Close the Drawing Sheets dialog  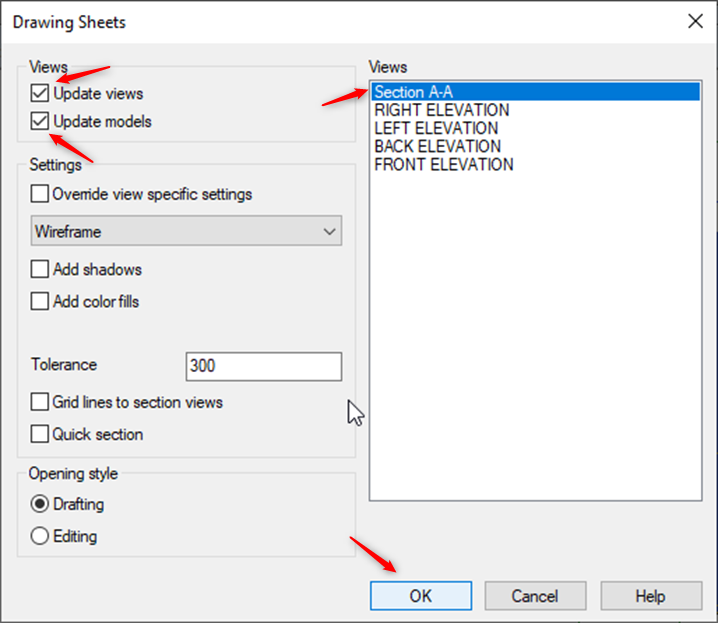[x=694, y=21]
